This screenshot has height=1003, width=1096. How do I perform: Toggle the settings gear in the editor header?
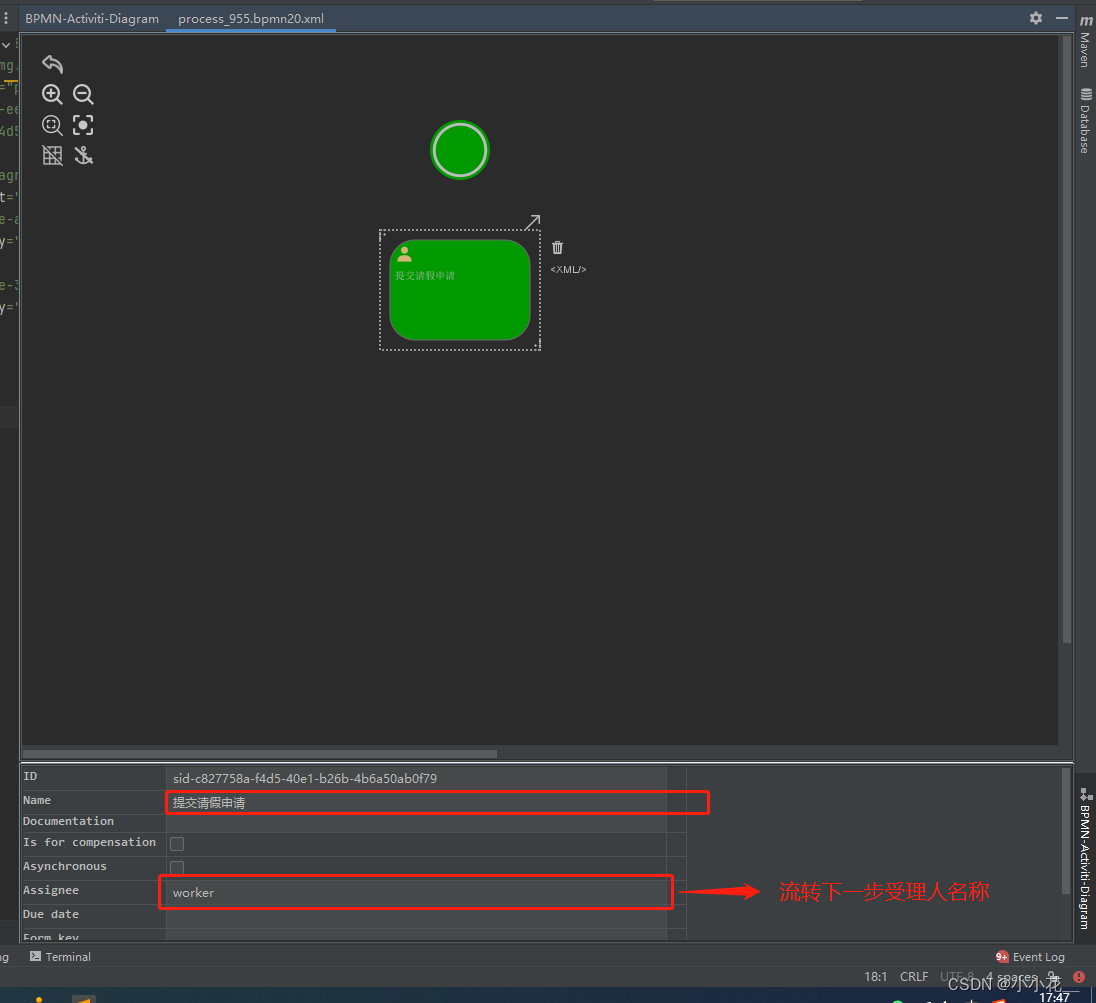pyautogui.click(x=1035, y=18)
